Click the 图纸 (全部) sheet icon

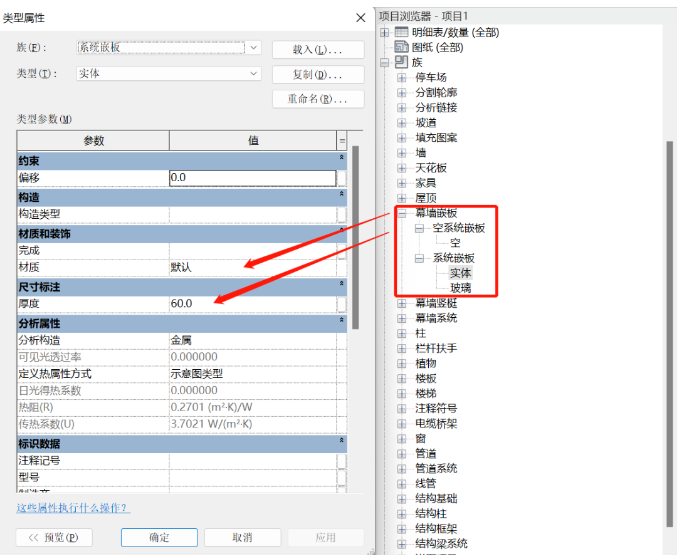pyautogui.click(x=401, y=47)
